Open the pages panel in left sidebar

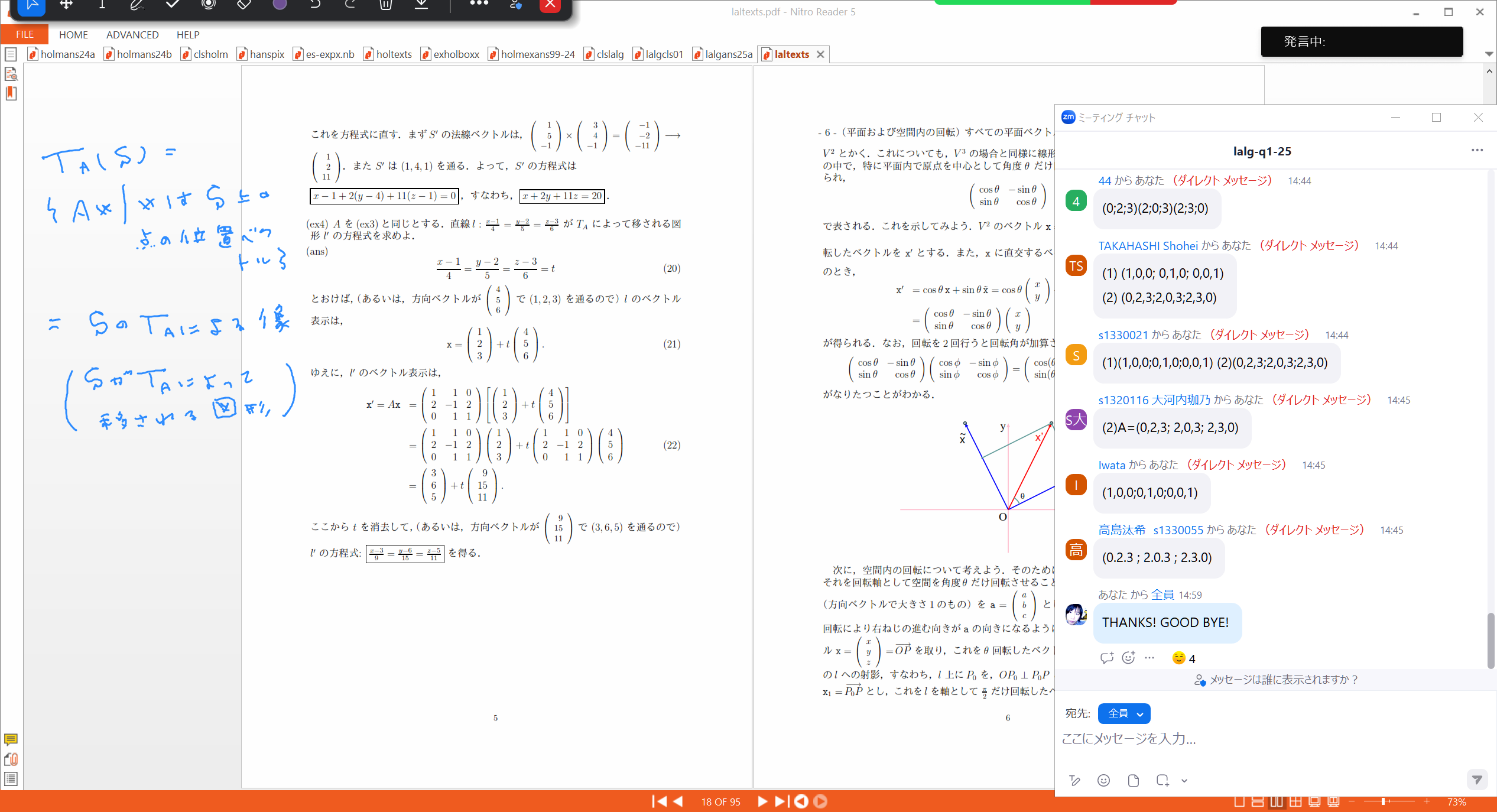(11, 55)
